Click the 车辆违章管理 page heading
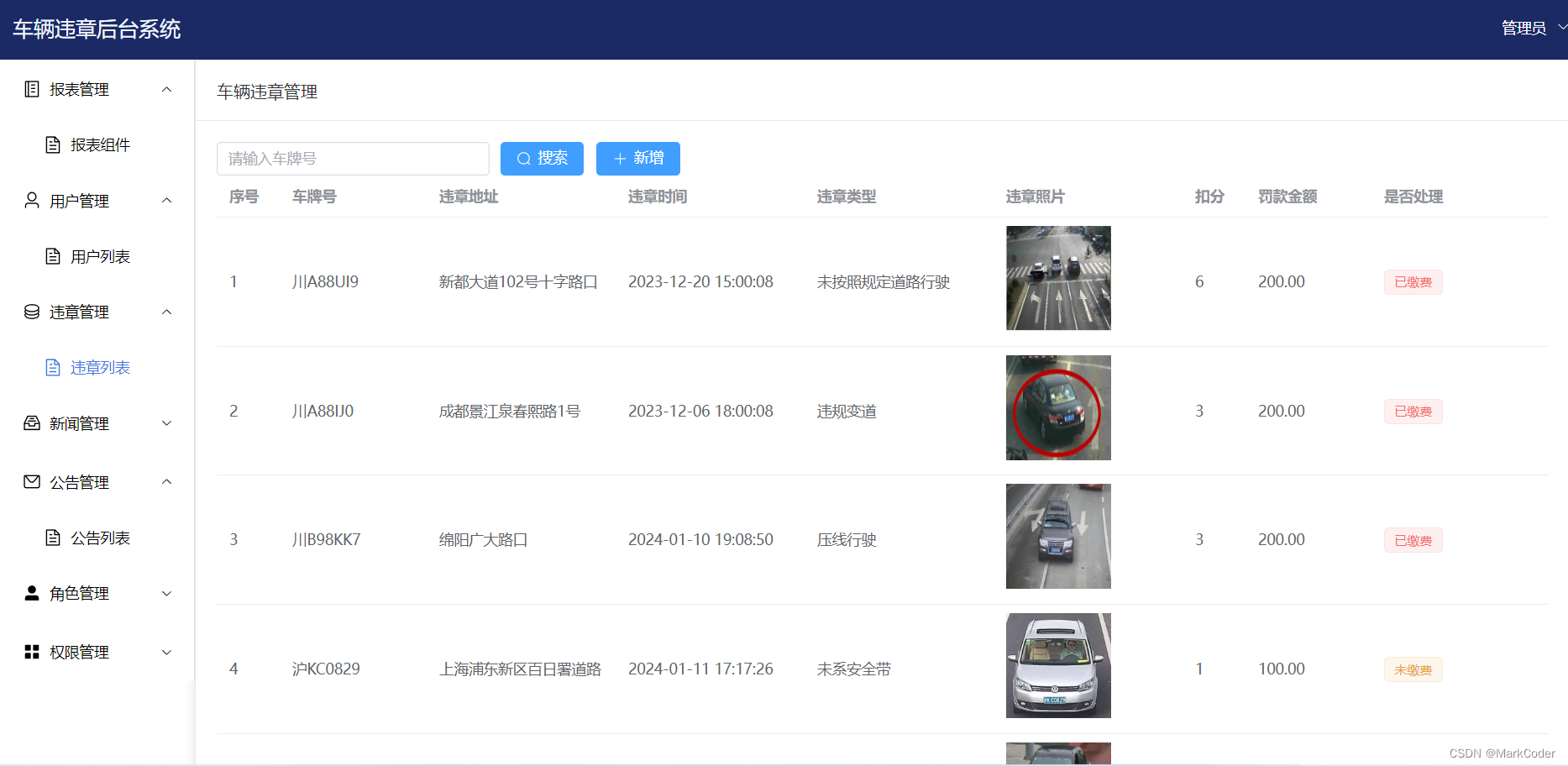Image resolution: width=1568 pixels, height=766 pixels. coord(267,92)
